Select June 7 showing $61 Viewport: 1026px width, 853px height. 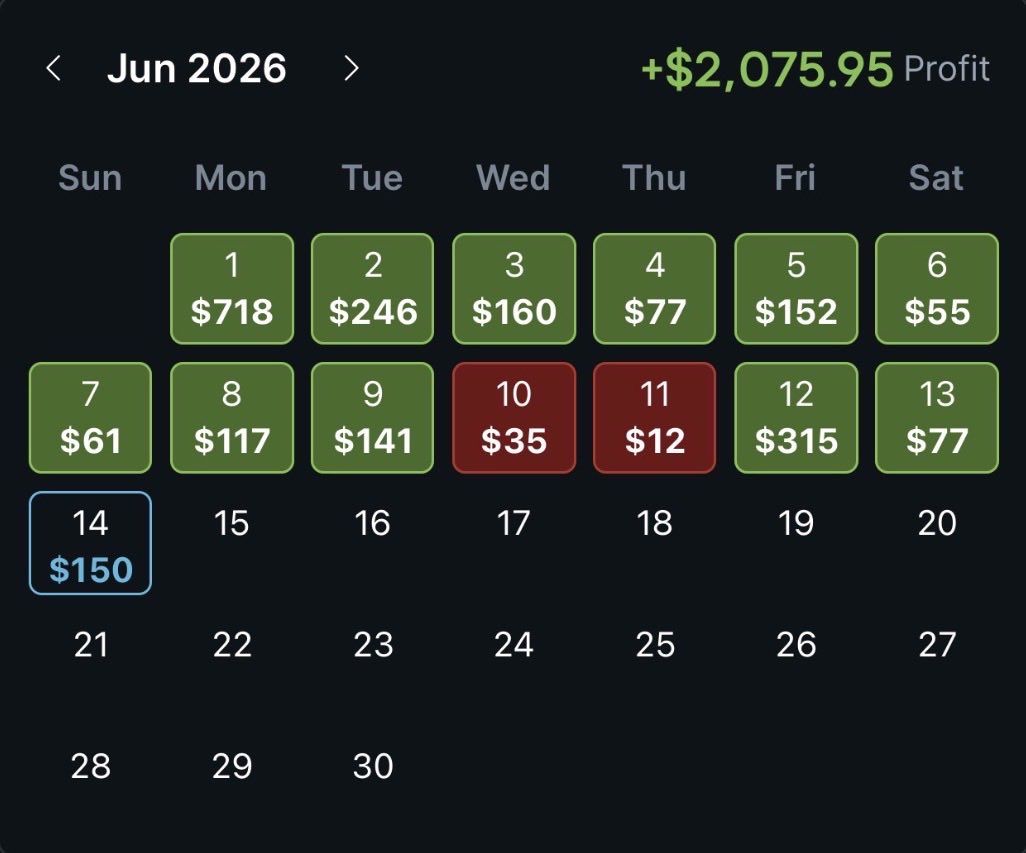(90, 417)
